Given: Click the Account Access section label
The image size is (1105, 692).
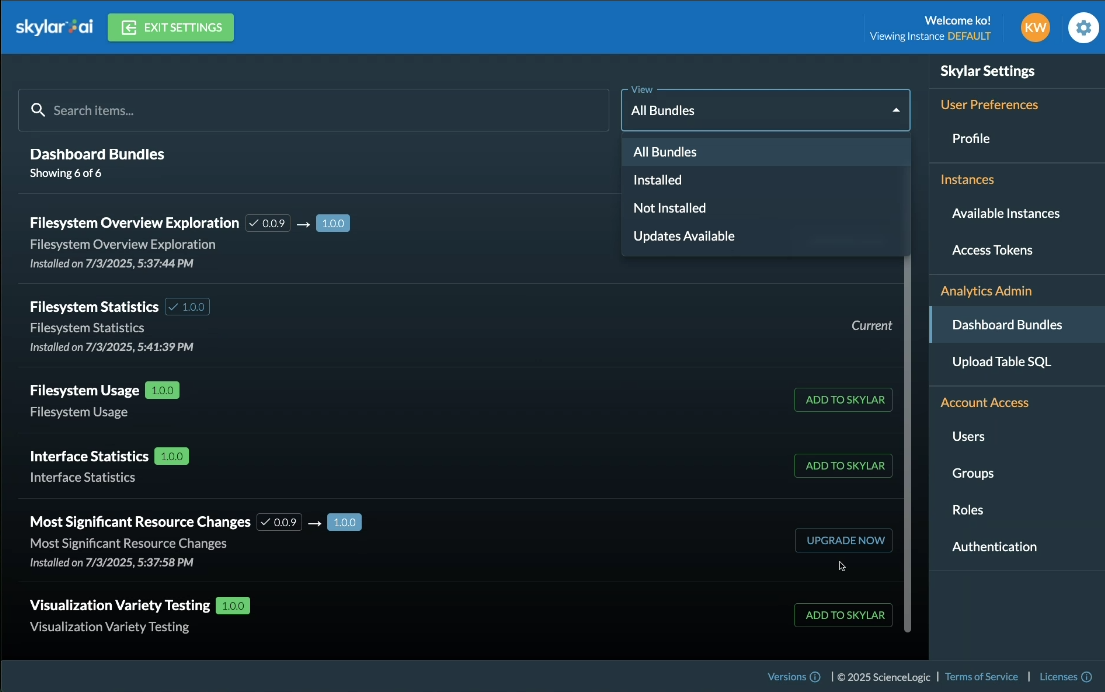Looking at the screenshot, I should click(x=984, y=402).
